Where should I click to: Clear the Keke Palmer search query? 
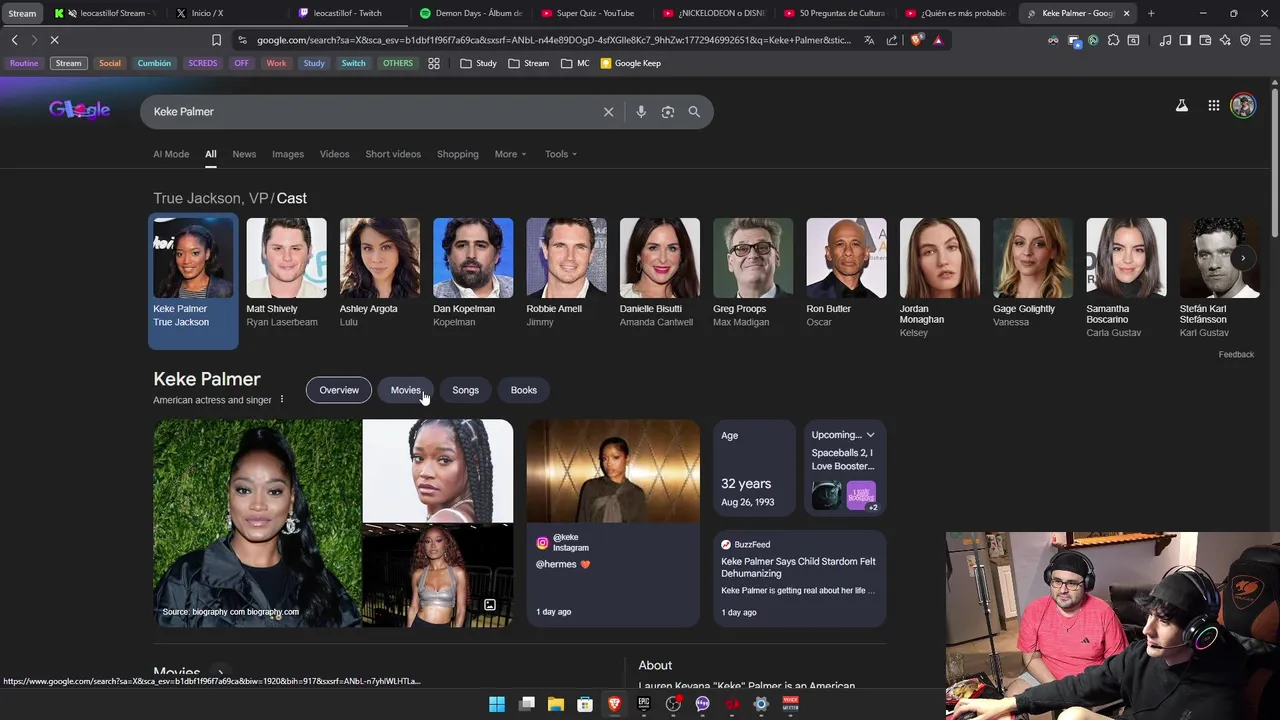[x=608, y=112]
